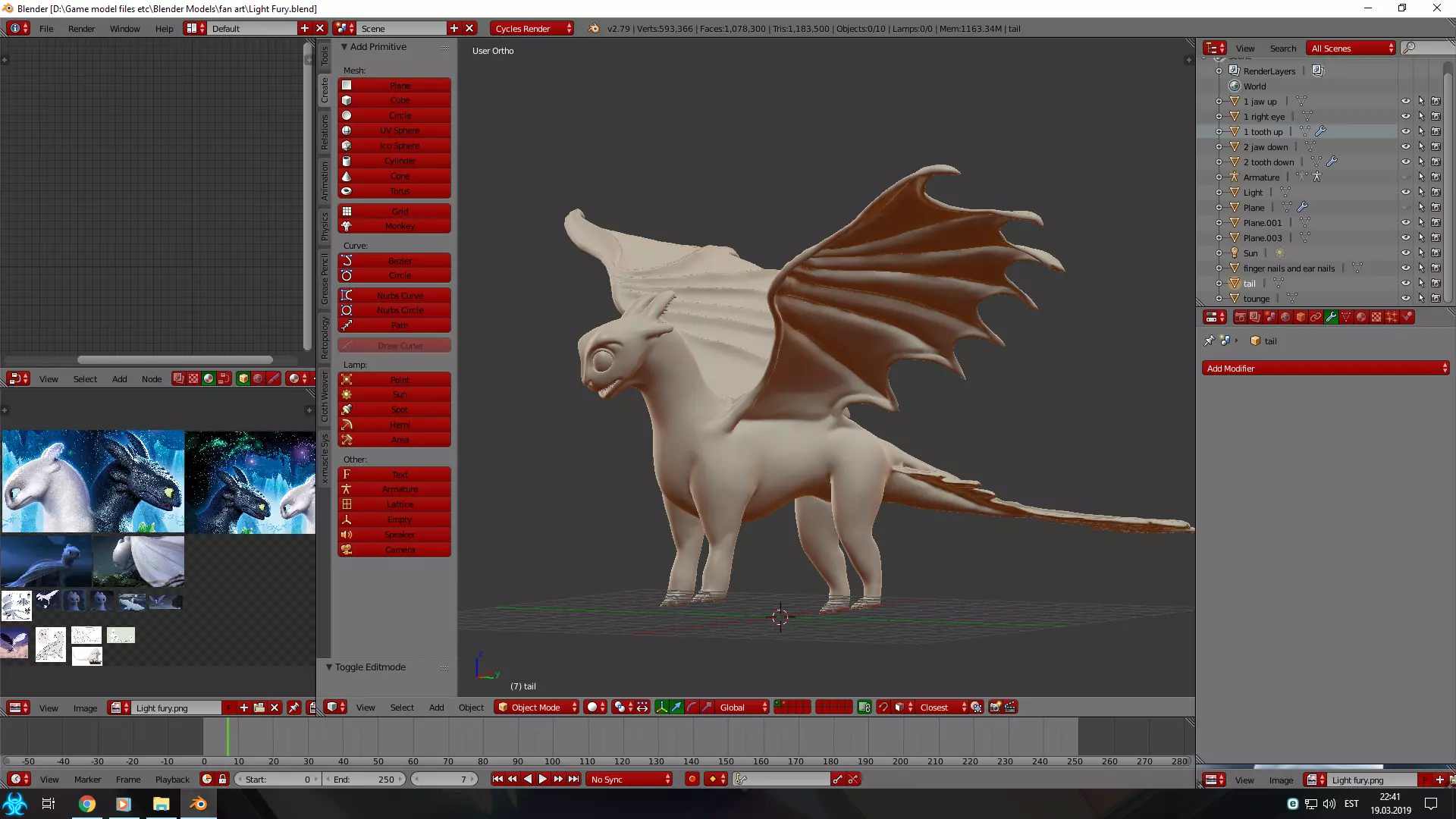Open the Render Layers properties tab
This screenshot has height=819, width=1456.
1255,317
